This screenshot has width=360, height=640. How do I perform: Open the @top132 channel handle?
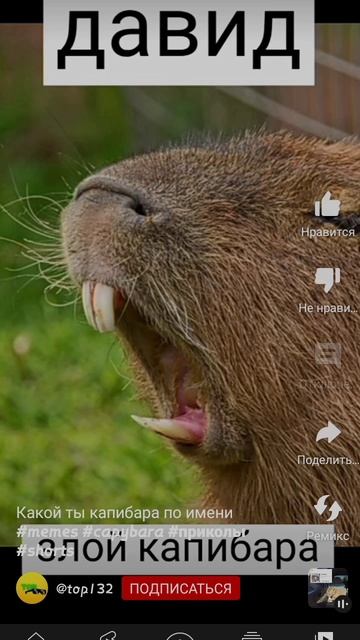point(84,589)
